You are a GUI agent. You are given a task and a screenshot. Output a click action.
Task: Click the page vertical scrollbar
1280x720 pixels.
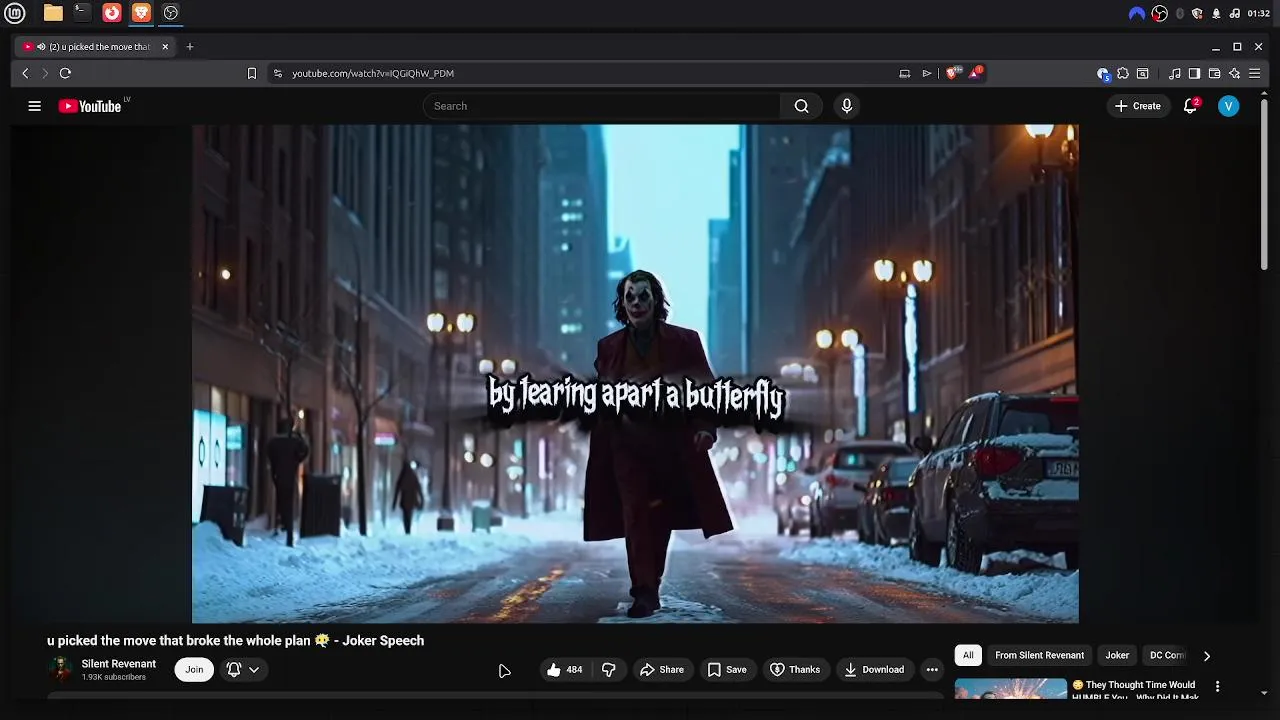[1264, 183]
